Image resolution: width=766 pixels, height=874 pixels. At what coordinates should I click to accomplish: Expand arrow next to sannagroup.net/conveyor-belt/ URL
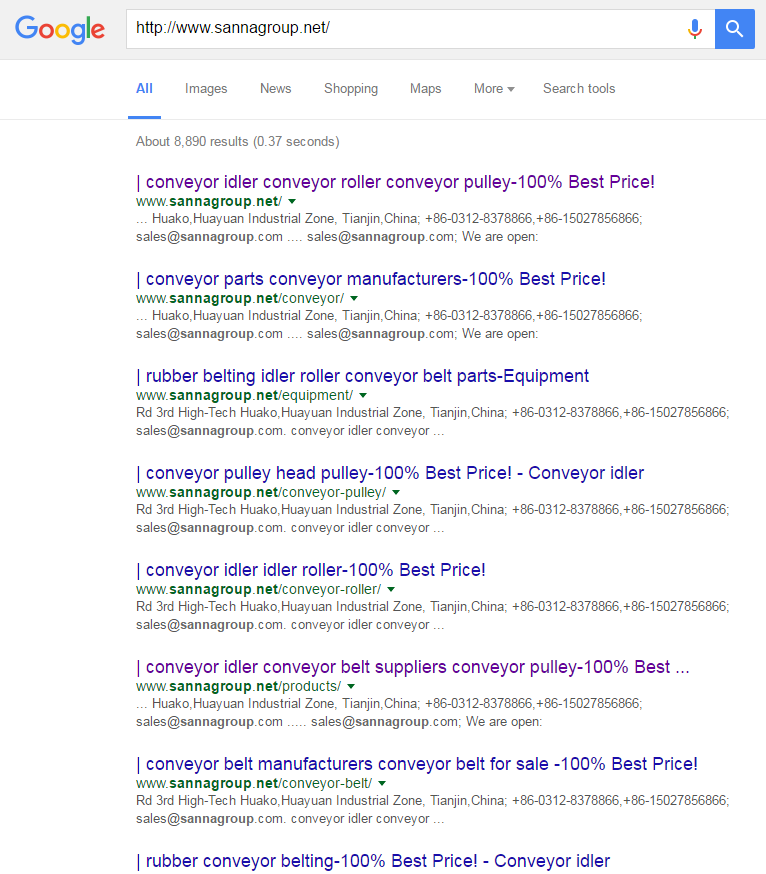tap(382, 783)
